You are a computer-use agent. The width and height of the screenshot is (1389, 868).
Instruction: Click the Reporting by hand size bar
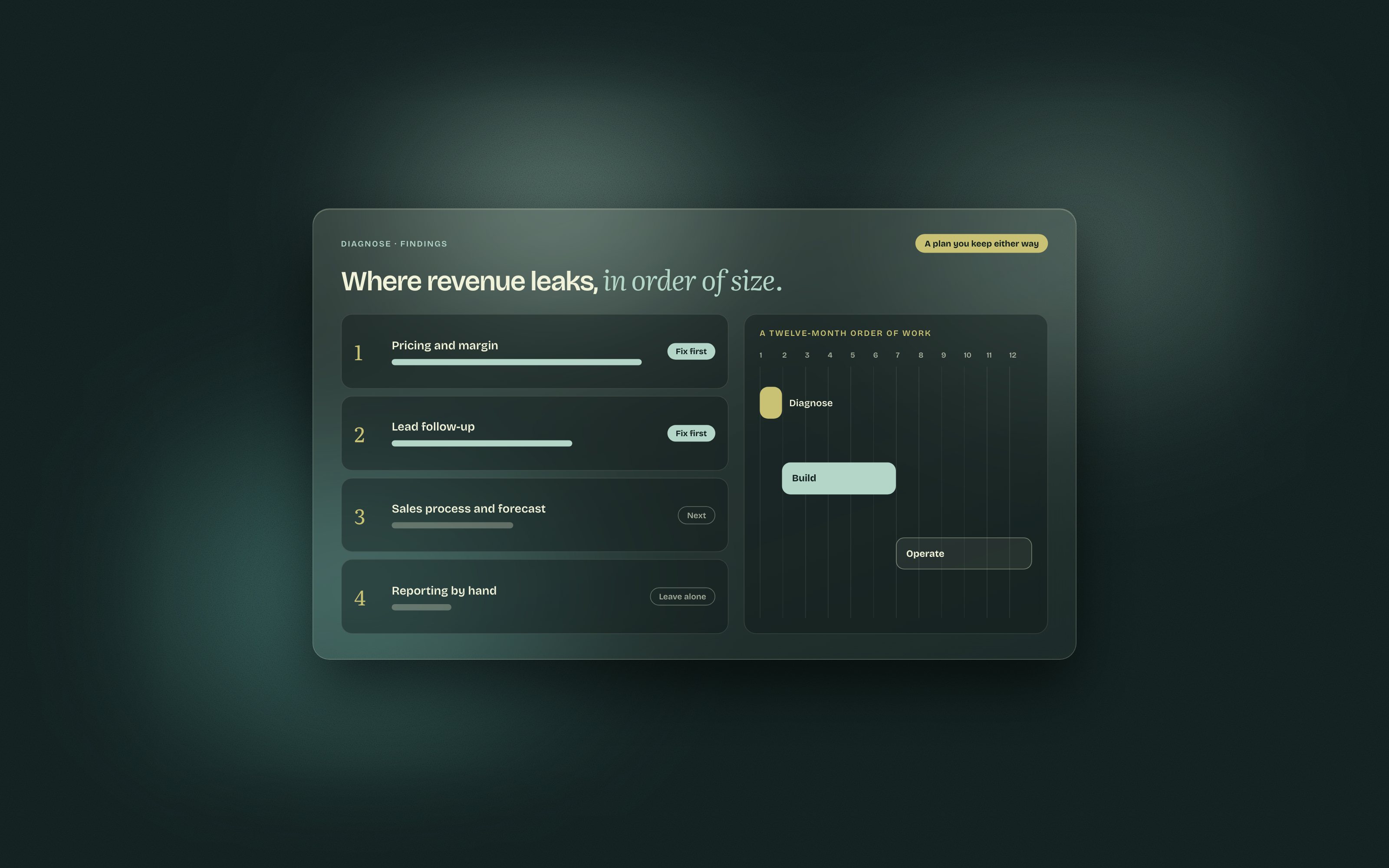point(421,607)
